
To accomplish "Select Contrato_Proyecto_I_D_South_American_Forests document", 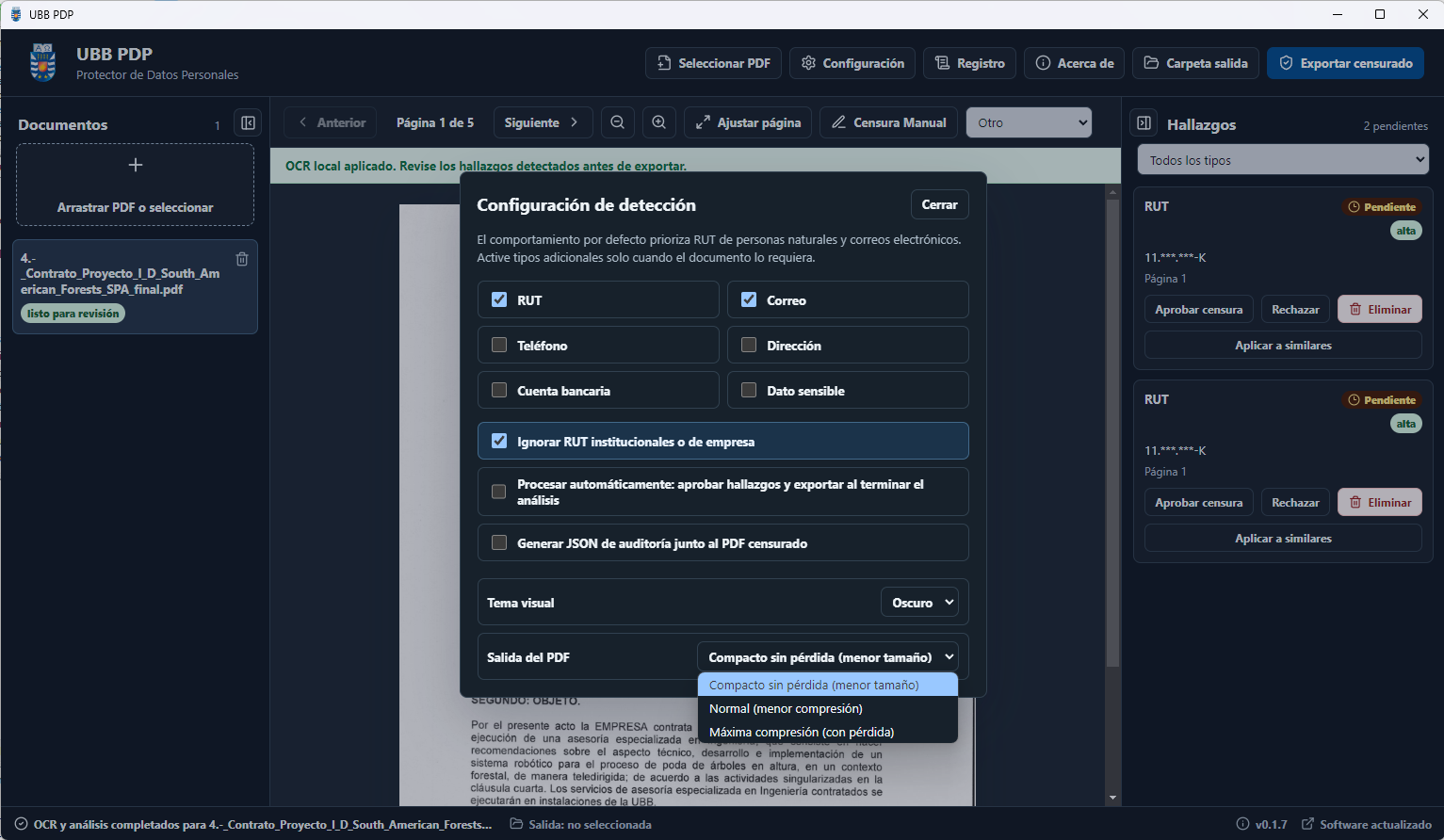I will pos(136,286).
